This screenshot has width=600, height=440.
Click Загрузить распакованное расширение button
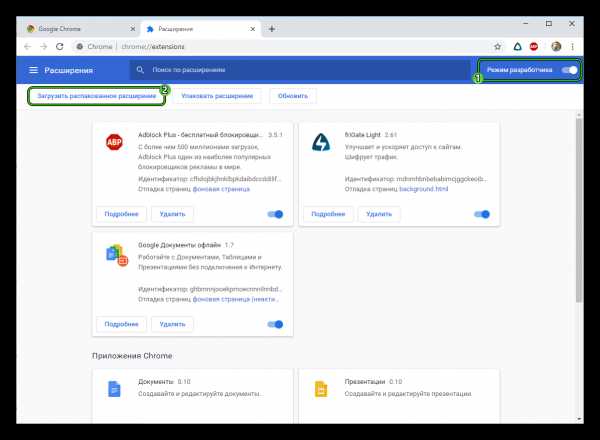pos(97,96)
